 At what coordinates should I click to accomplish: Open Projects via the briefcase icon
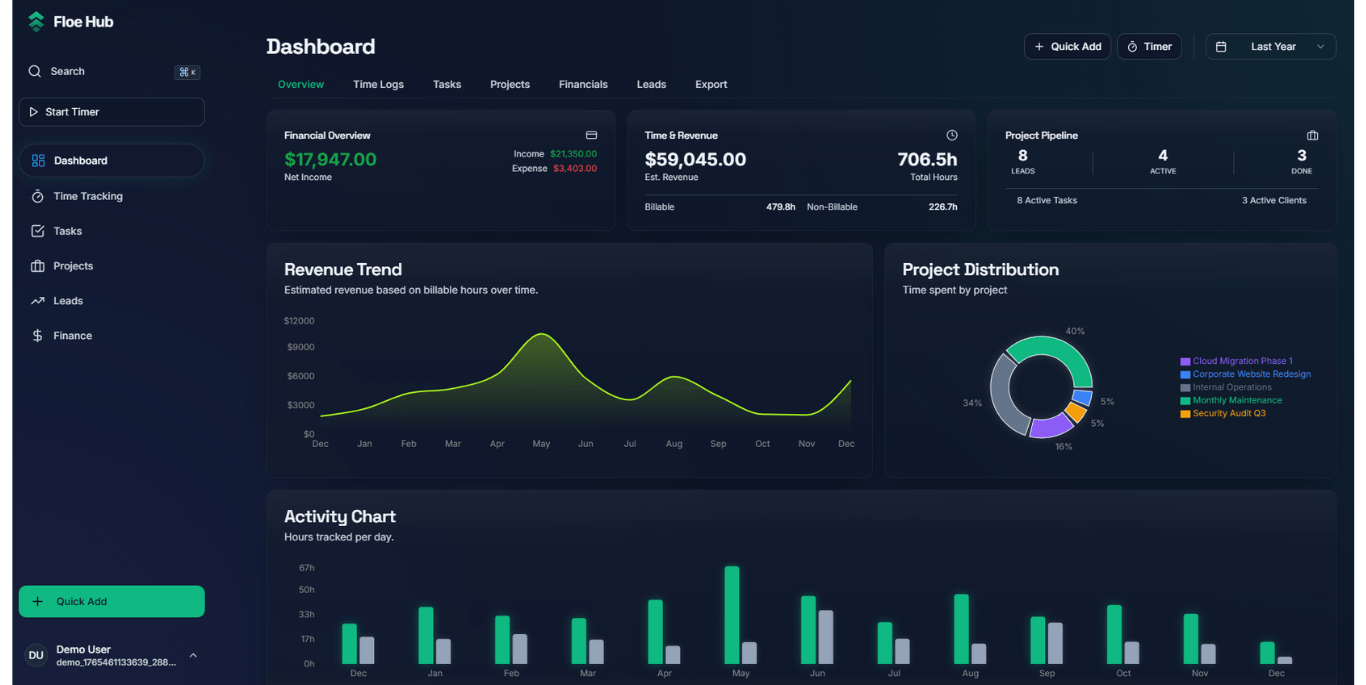tap(38, 265)
